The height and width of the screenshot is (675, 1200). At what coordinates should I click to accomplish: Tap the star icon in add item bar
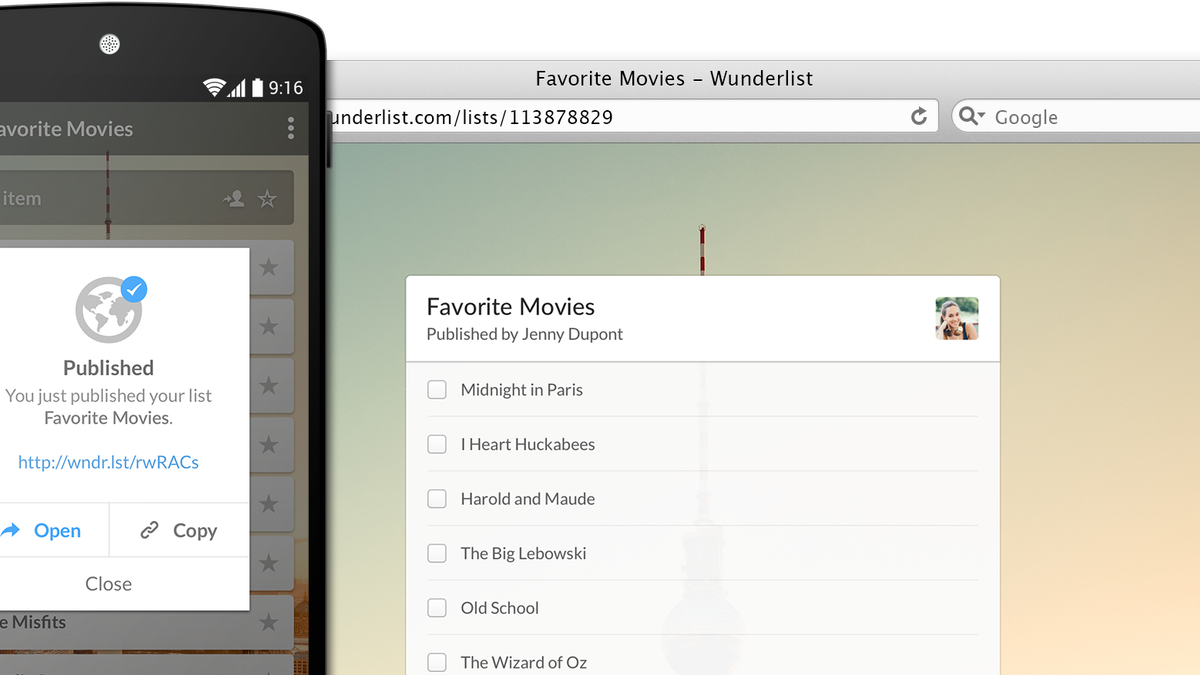(267, 199)
